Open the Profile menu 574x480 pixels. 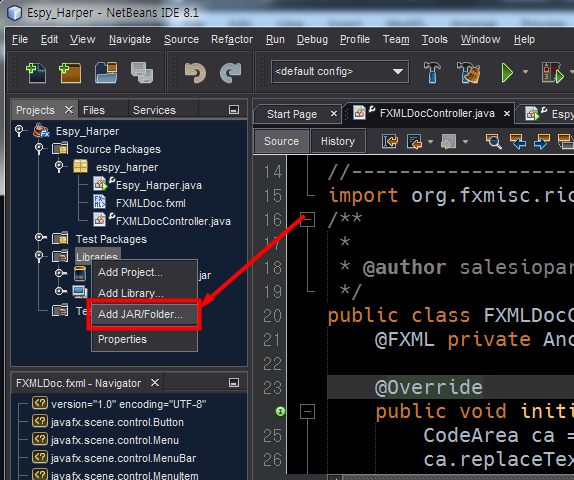(x=355, y=39)
